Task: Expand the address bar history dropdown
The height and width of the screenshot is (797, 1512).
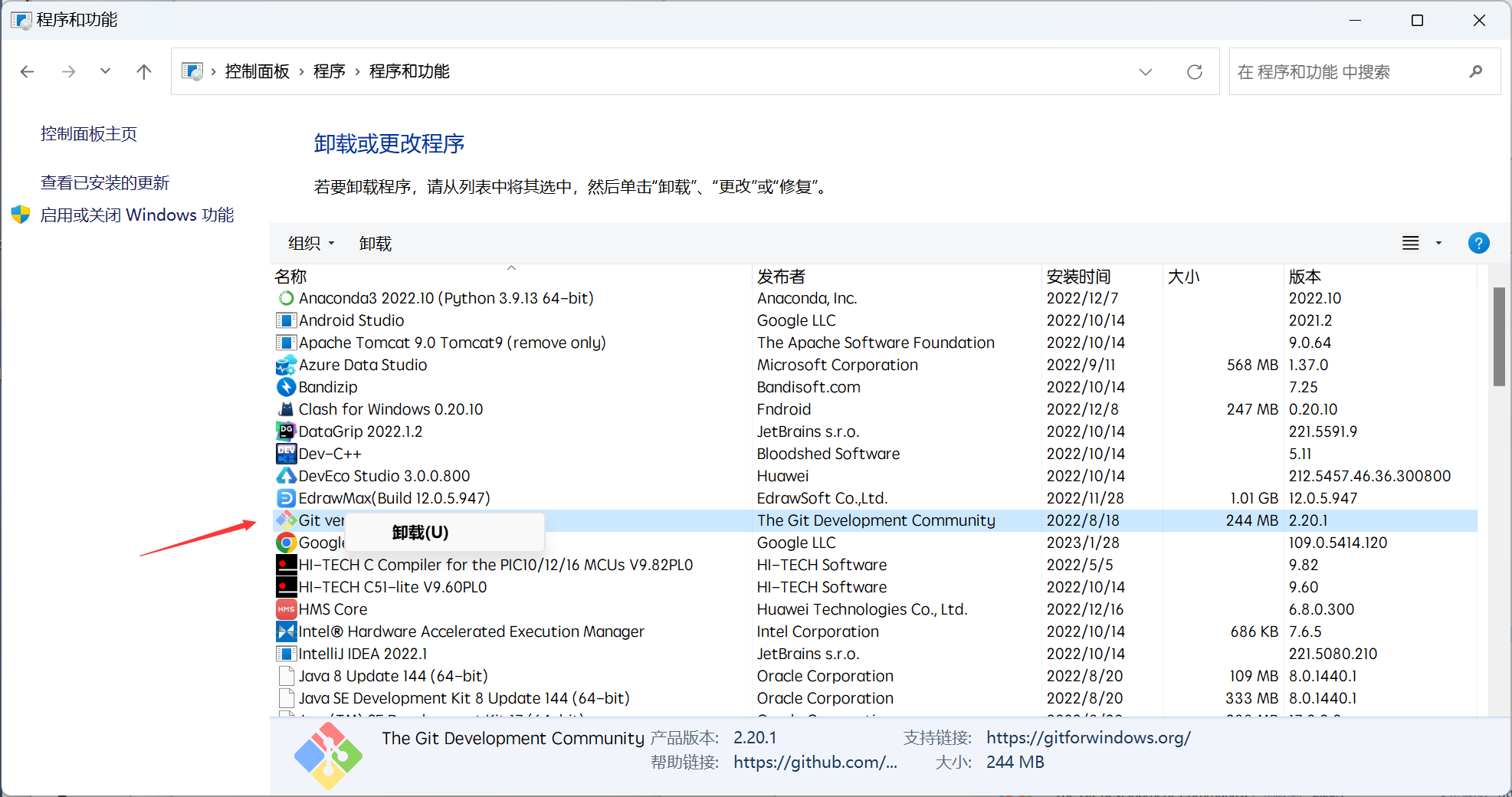Action: (x=1146, y=71)
